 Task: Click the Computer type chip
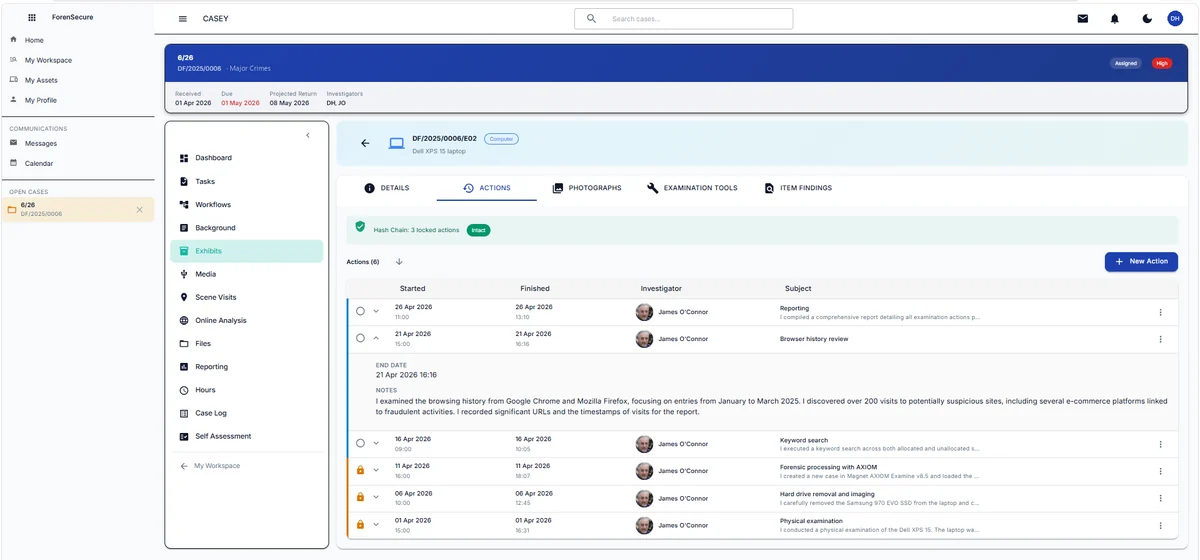501,139
